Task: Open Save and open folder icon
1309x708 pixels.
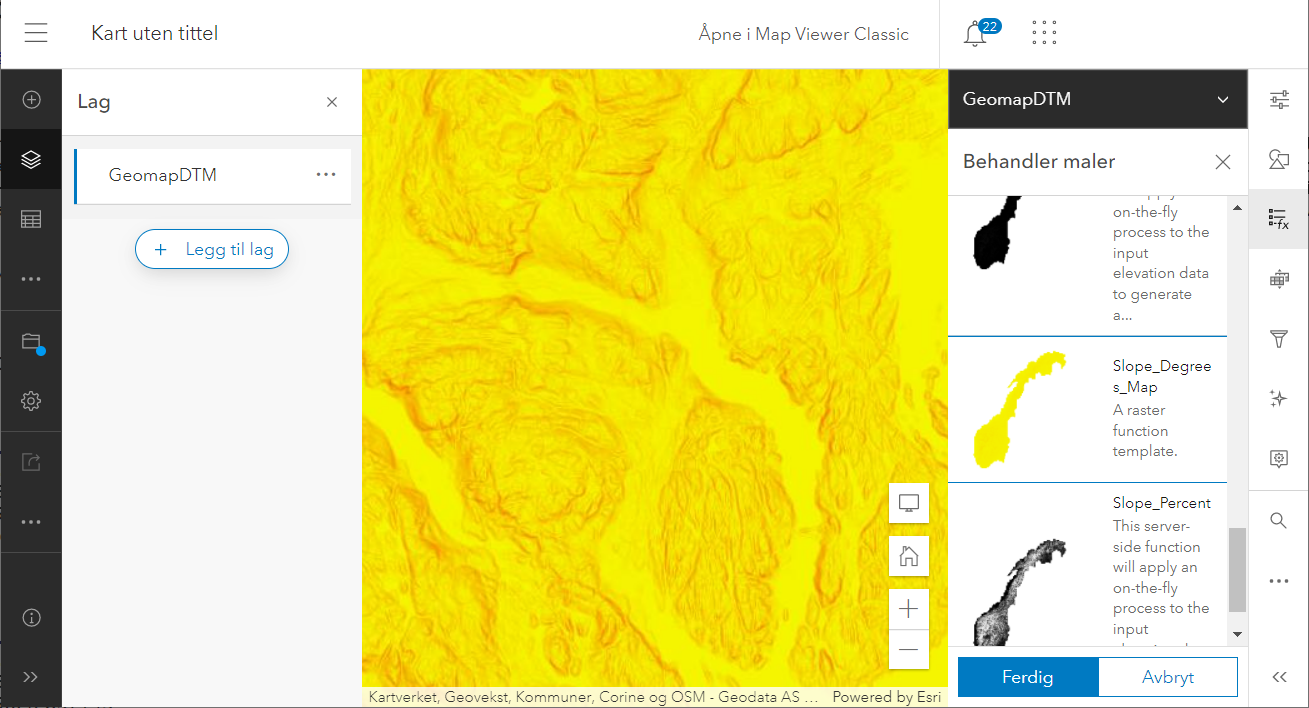Action: (x=31, y=341)
